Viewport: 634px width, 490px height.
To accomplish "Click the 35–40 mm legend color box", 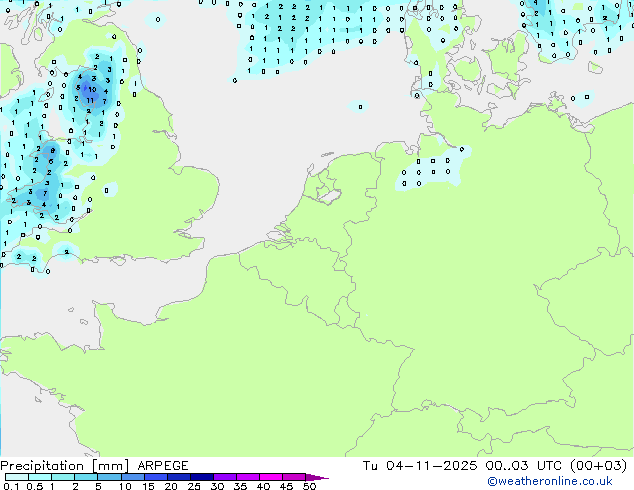I will click(247, 477).
